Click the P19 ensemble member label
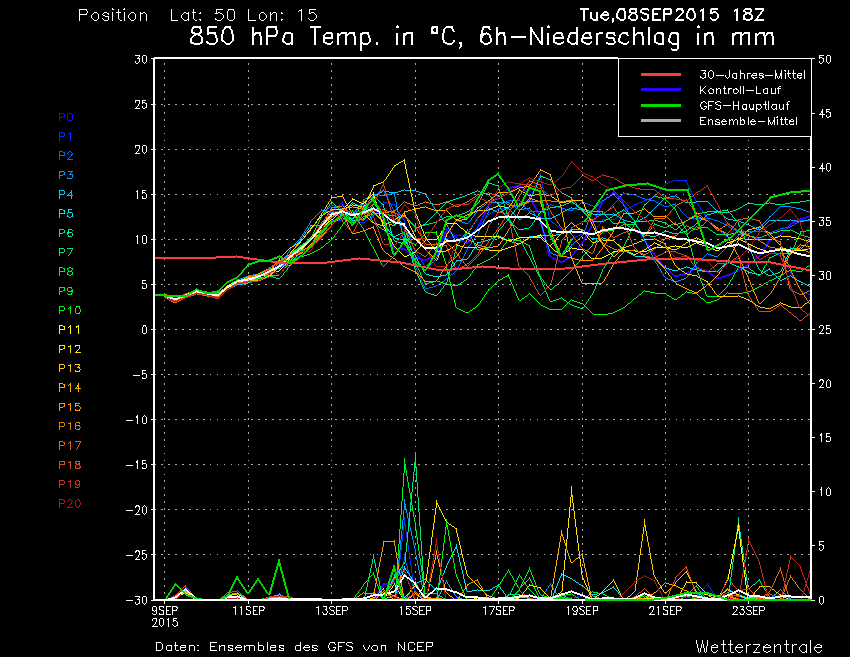Image resolution: width=850 pixels, height=657 pixels. (69, 484)
